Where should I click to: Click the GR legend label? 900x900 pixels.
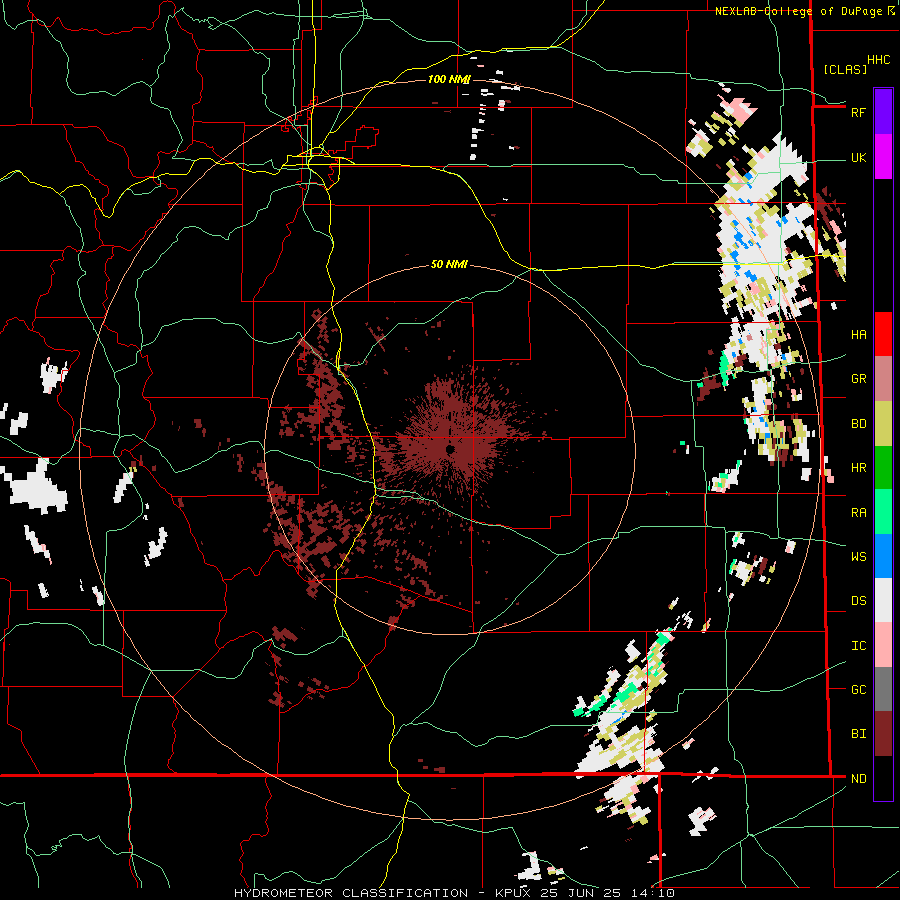(858, 379)
